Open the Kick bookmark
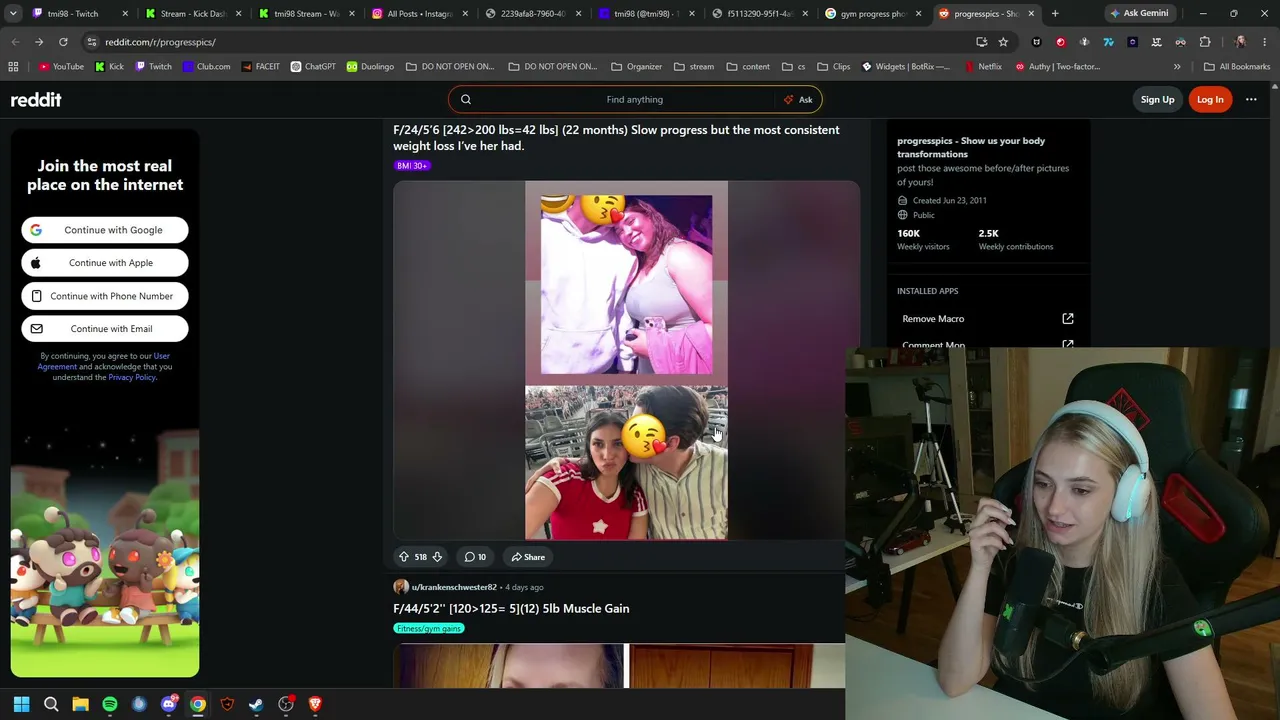The width and height of the screenshot is (1280, 720). tap(109, 67)
